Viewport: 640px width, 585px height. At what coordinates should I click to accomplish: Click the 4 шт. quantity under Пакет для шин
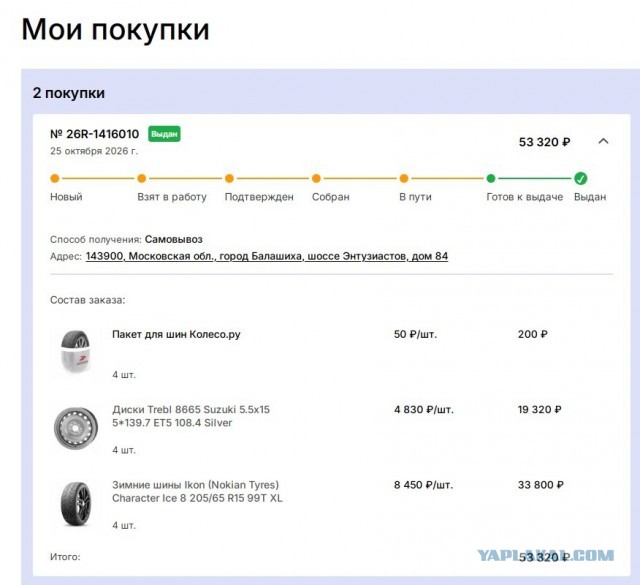(x=124, y=375)
